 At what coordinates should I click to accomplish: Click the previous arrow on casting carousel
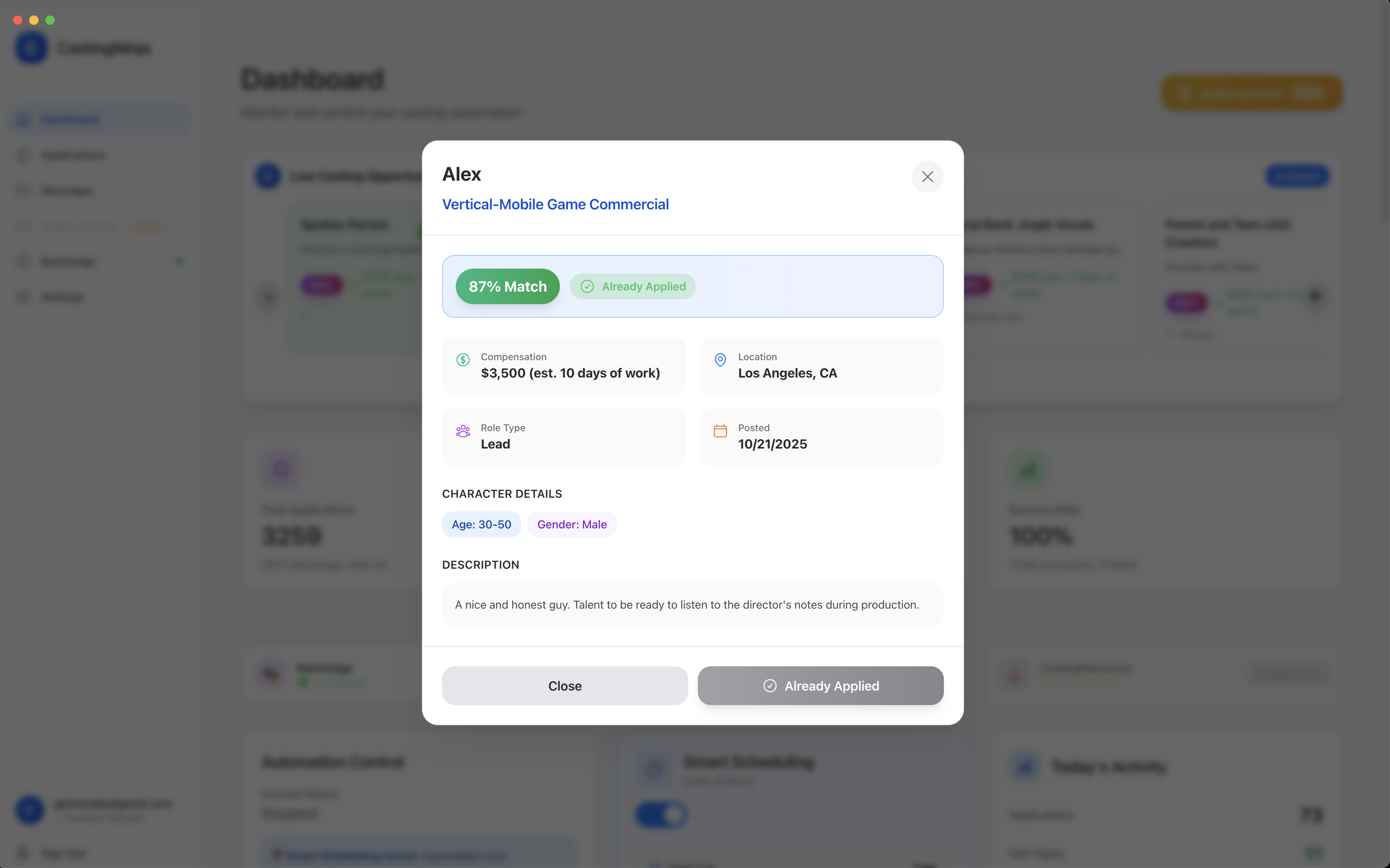[269, 297]
